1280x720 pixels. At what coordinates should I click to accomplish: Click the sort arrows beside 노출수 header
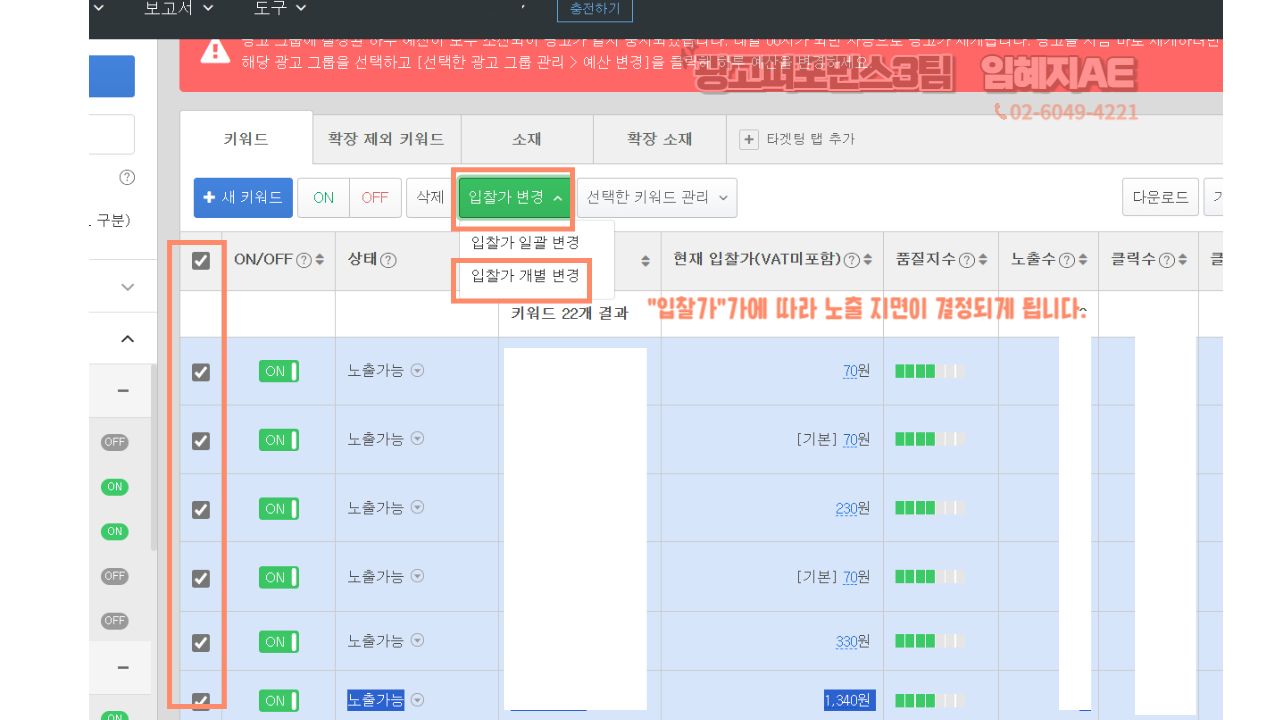point(1082,260)
